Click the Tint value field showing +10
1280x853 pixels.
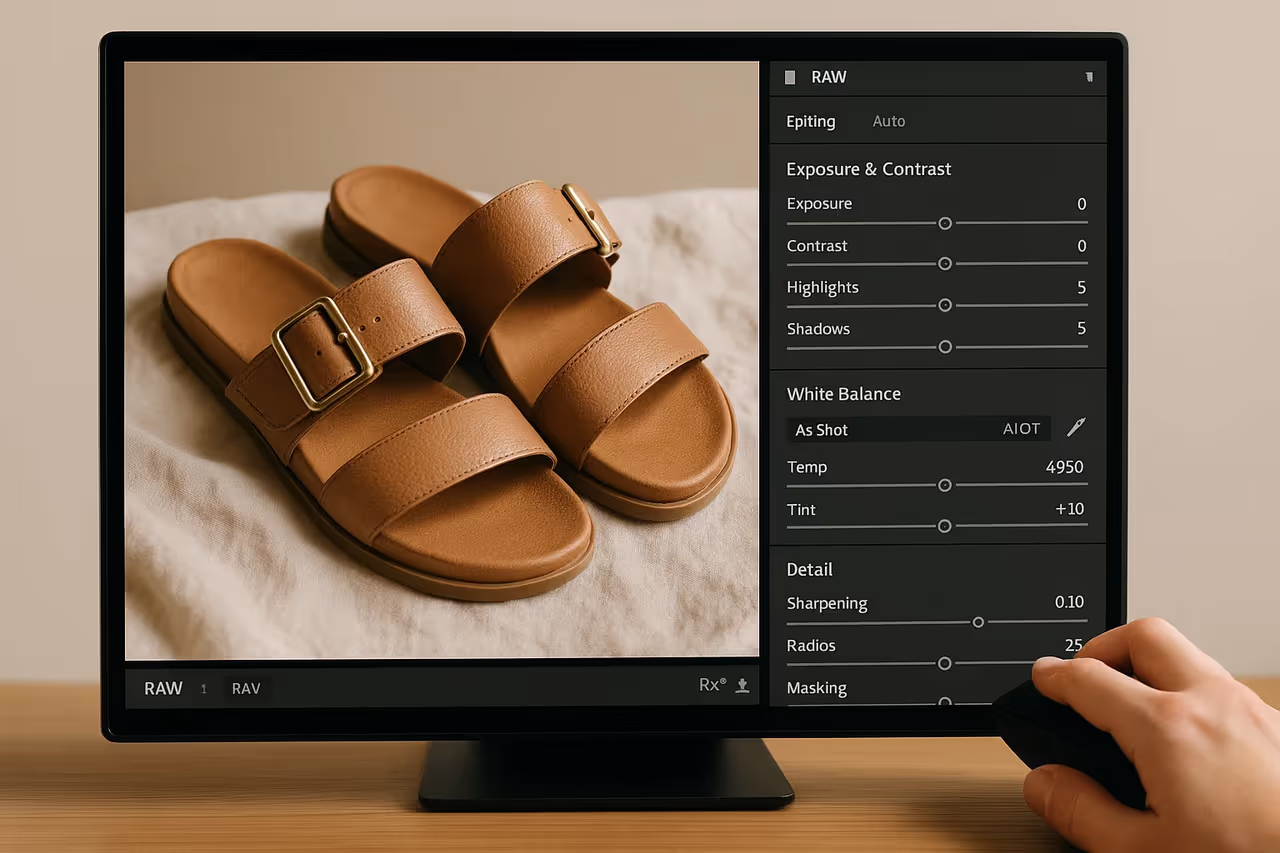click(1069, 508)
